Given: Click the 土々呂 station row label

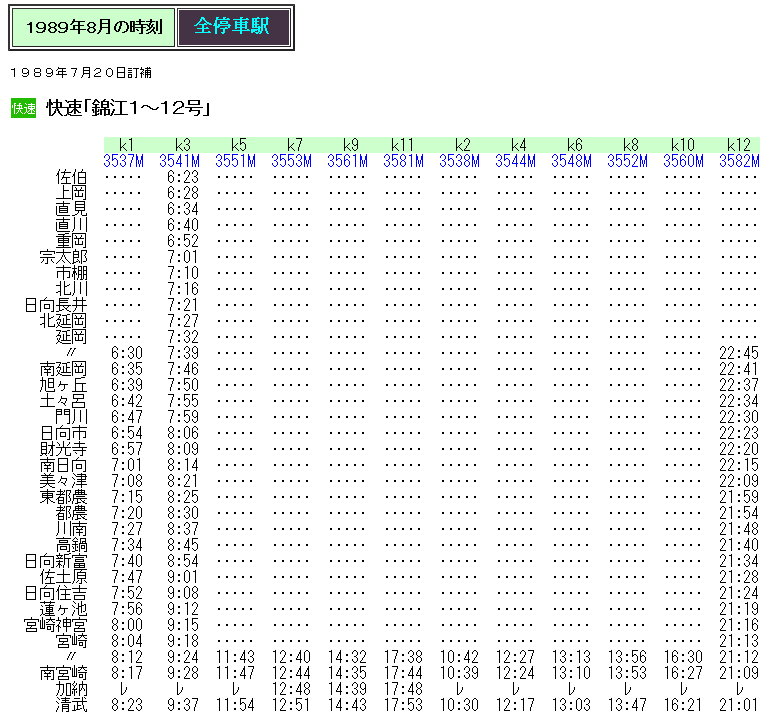Looking at the screenshot, I should (63, 401).
